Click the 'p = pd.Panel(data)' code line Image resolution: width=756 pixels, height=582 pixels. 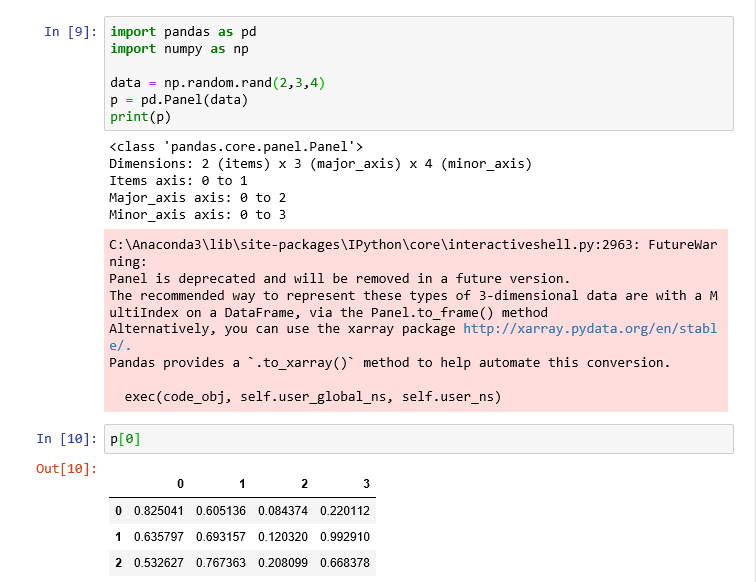(179, 100)
